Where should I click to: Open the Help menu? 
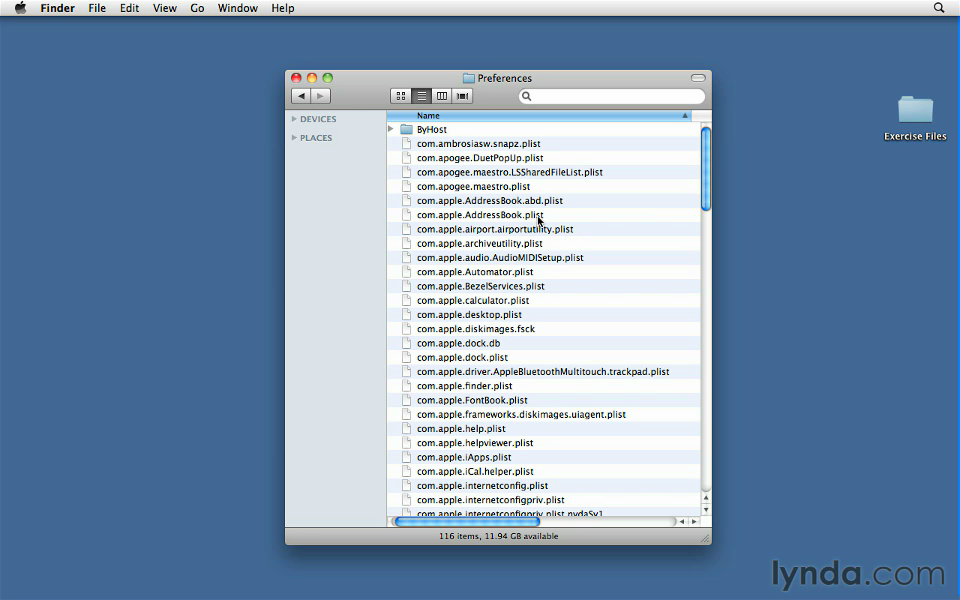click(x=283, y=8)
